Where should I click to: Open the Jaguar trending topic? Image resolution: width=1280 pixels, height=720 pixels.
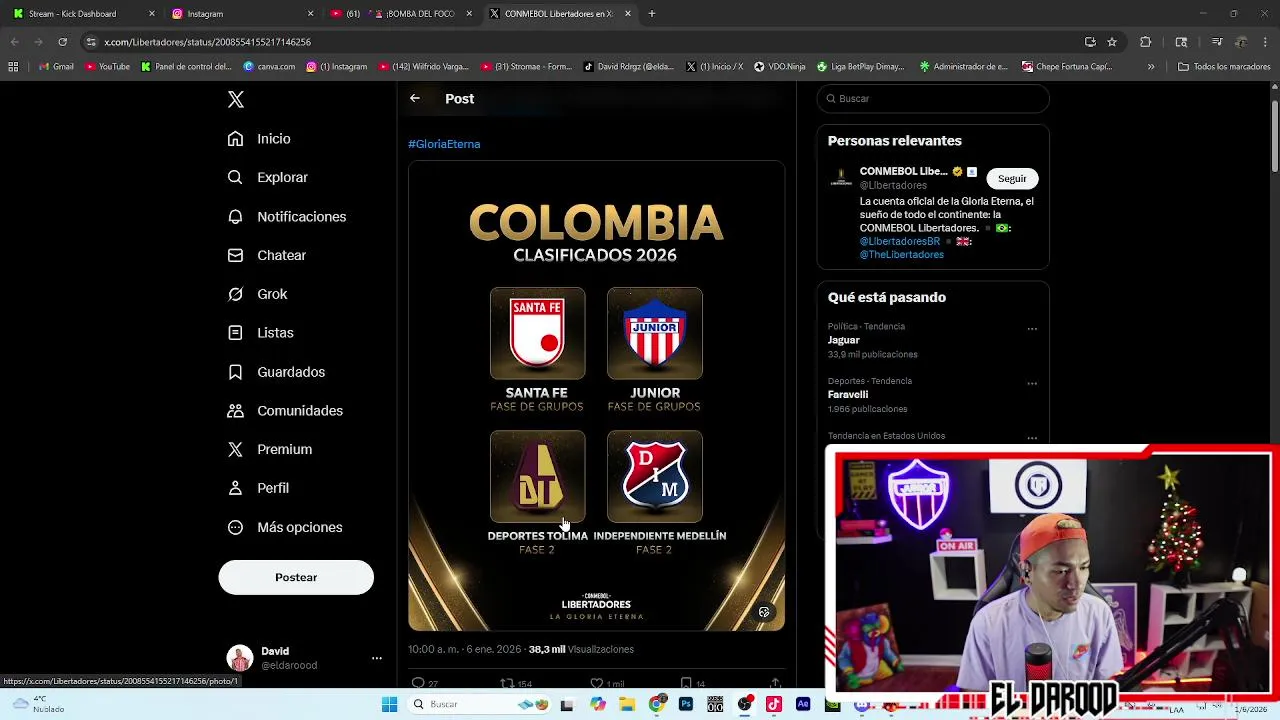[843, 340]
